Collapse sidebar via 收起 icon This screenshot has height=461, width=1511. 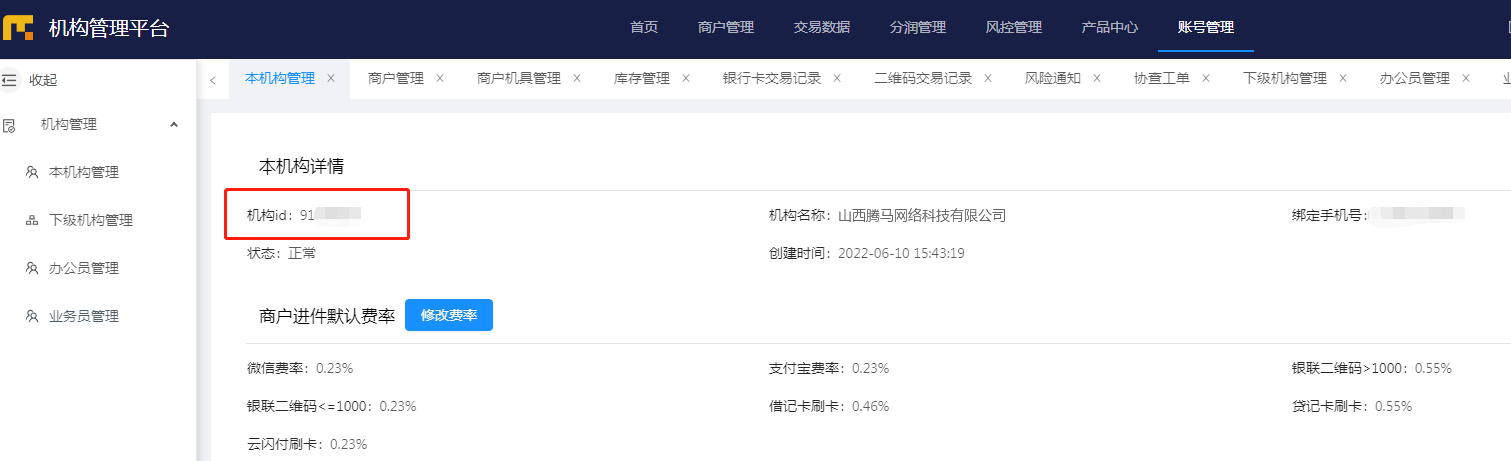click(10, 80)
